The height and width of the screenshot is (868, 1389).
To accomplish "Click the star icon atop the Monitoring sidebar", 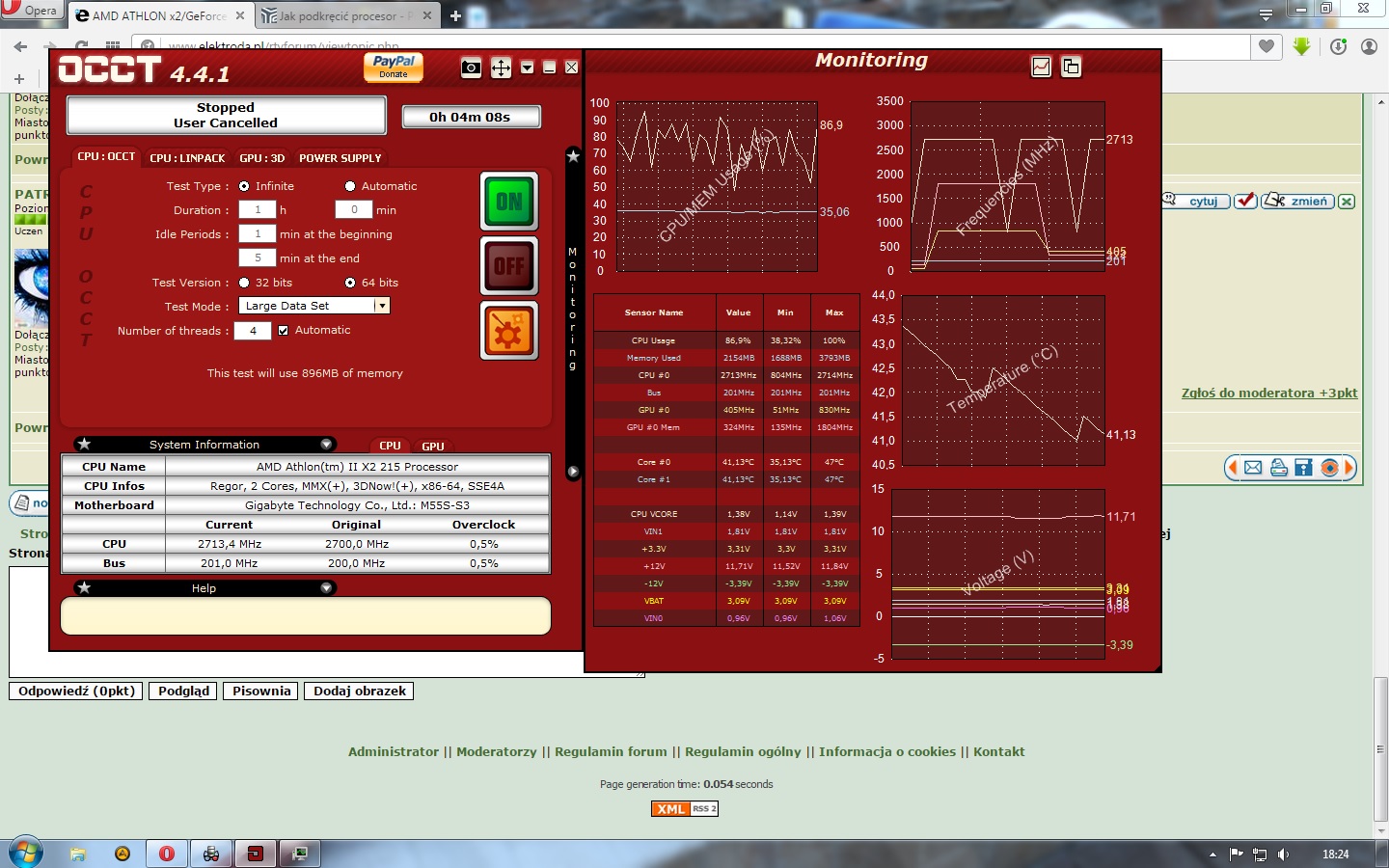I will 573,155.
